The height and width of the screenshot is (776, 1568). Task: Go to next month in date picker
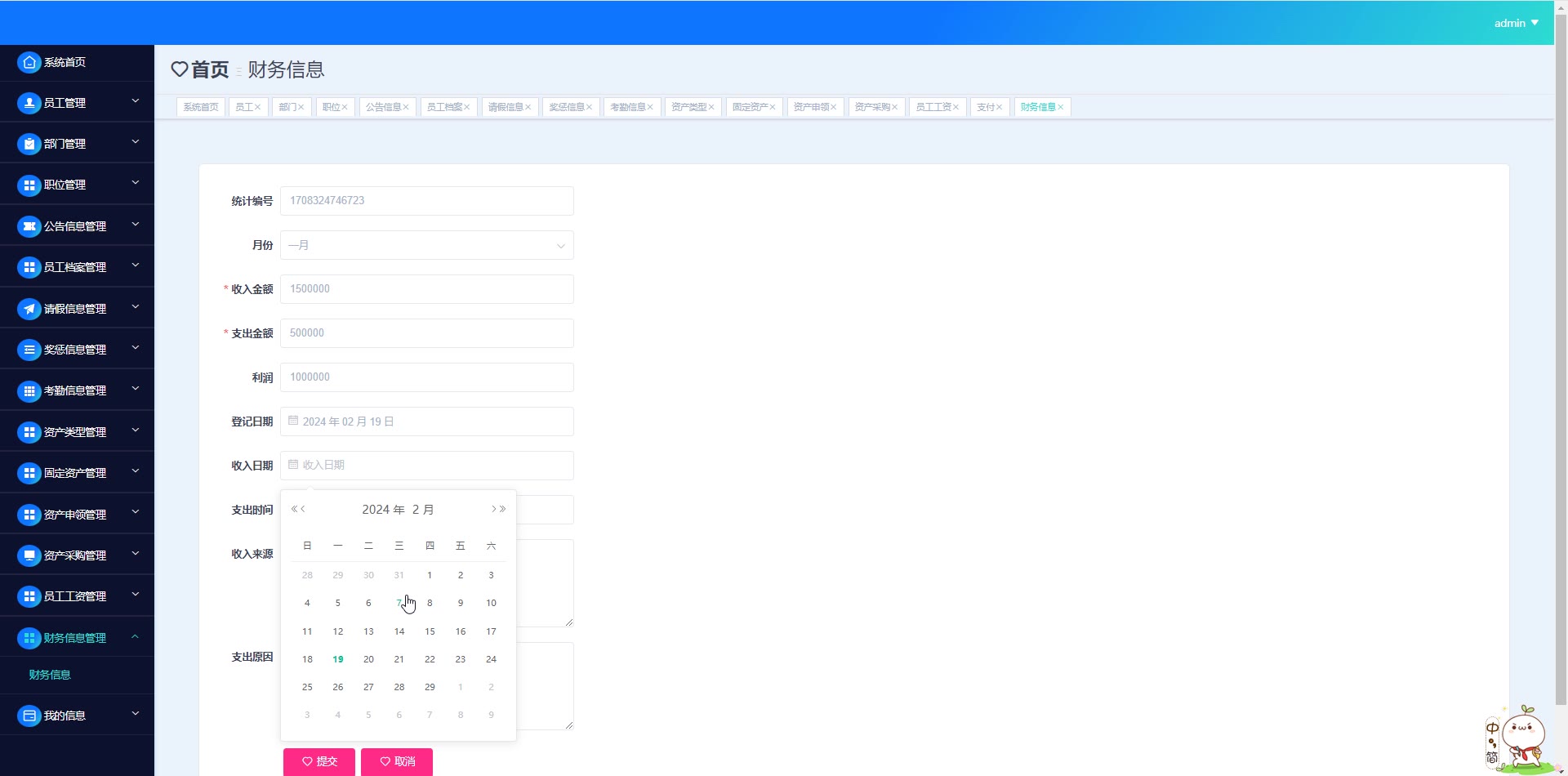click(x=493, y=509)
